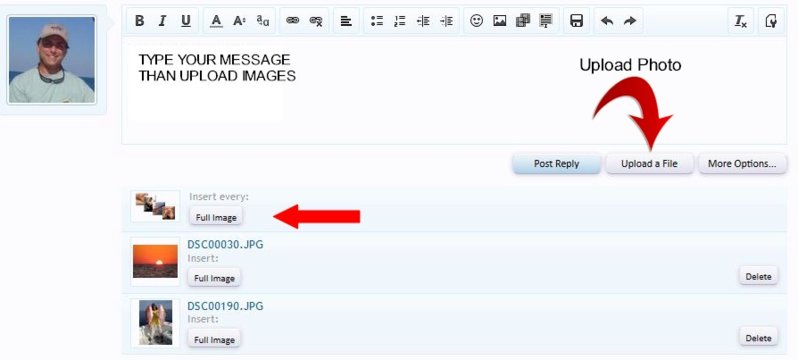This screenshot has width=798, height=360.
Task: Open the smilies picker
Action: (476, 21)
